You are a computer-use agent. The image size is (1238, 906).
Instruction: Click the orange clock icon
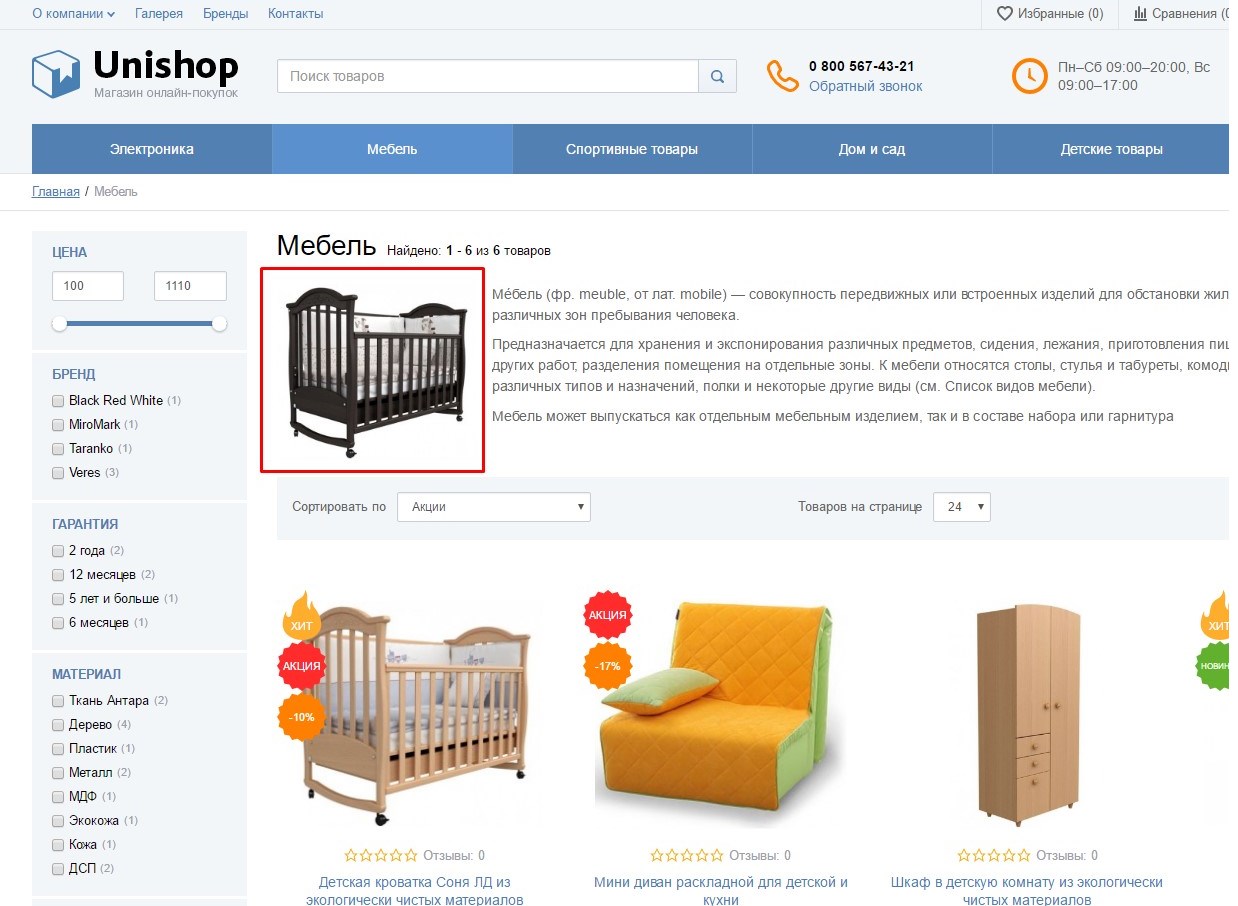1029,76
